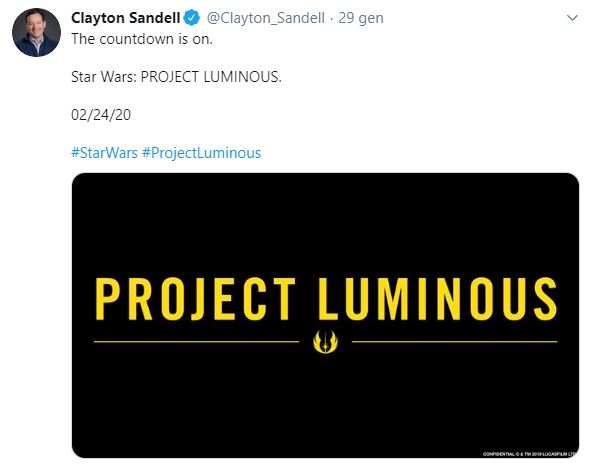Click the separator dot before 29 gen
This screenshot has height=469, width=593.
coord(332,18)
